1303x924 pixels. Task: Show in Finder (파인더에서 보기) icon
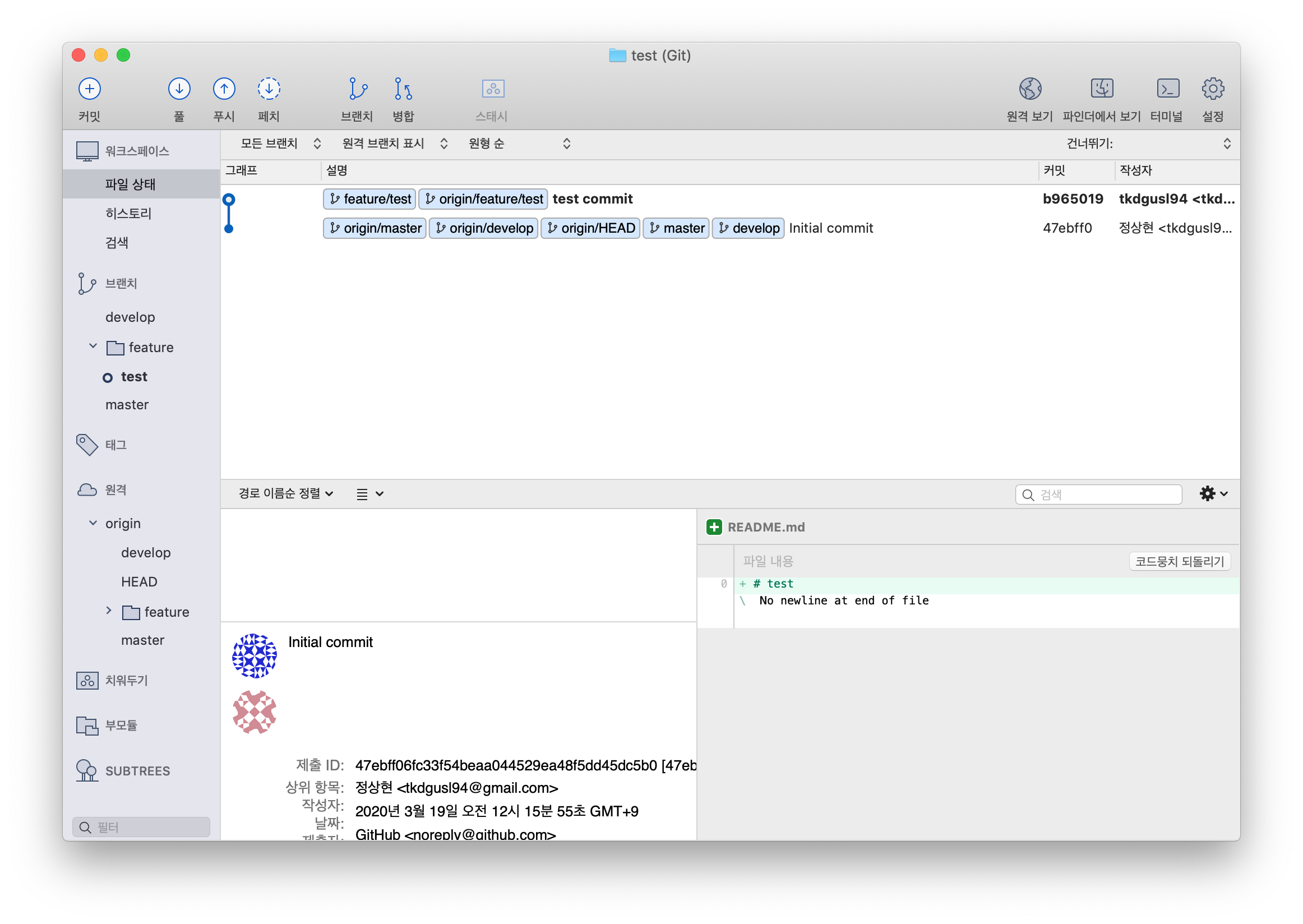click(x=1102, y=89)
